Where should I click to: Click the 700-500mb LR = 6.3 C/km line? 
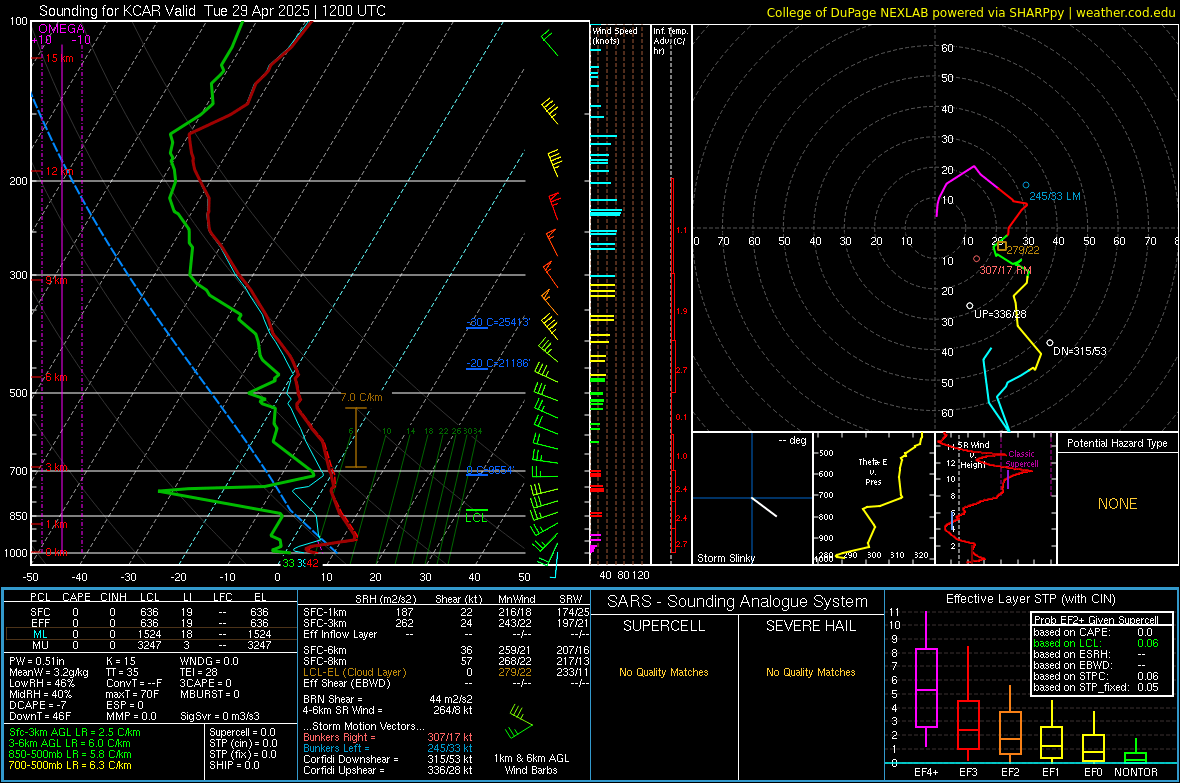coord(71,765)
